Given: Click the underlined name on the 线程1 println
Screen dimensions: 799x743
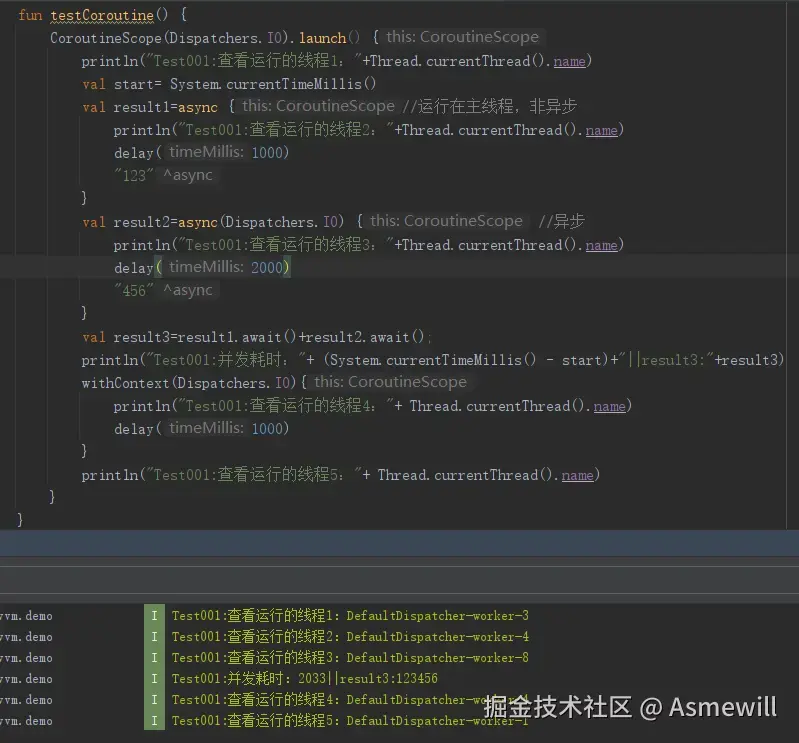Looking at the screenshot, I should pyautogui.click(x=569, y=61).
